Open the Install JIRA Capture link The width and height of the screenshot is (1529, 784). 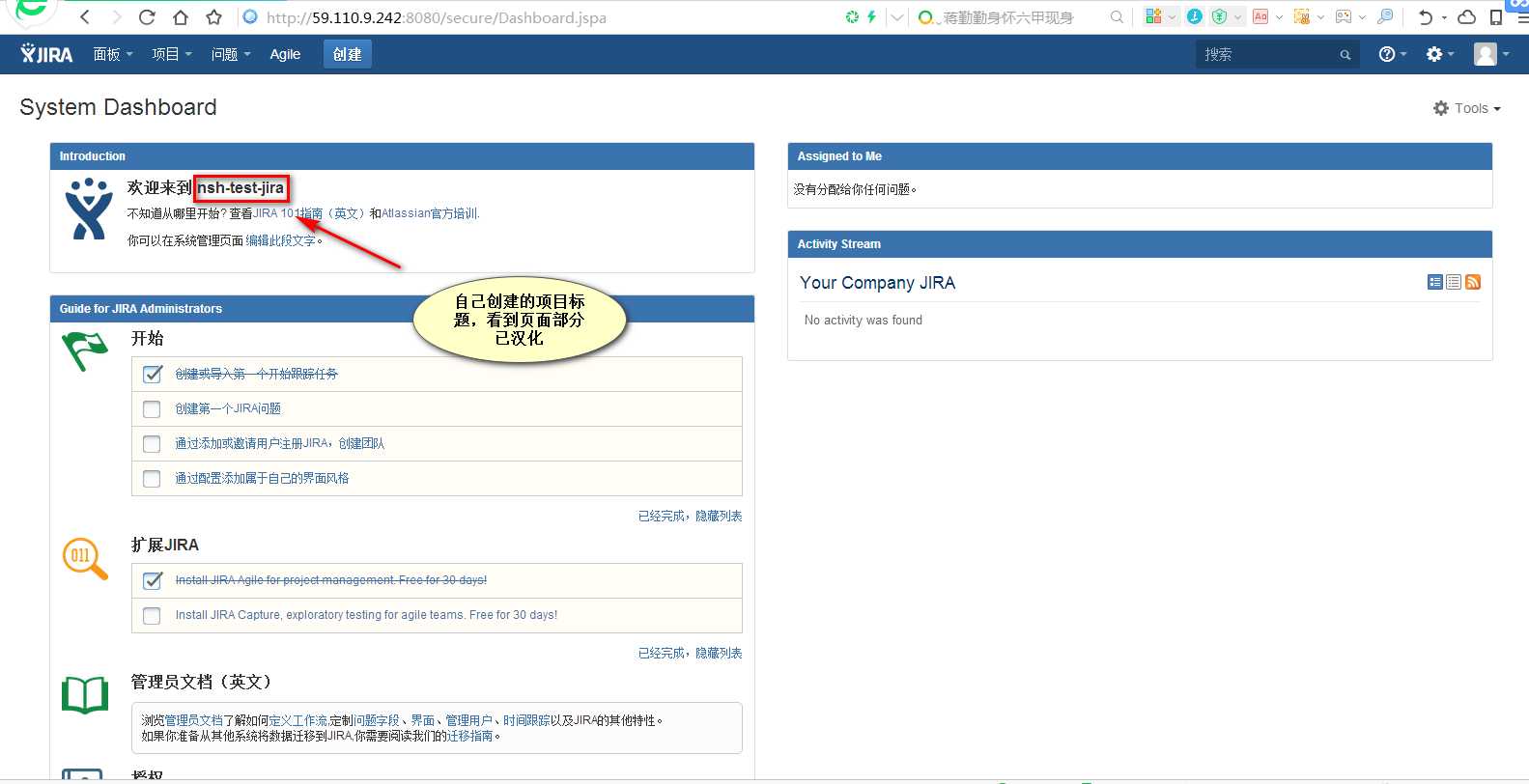click(x=366, y=615)
